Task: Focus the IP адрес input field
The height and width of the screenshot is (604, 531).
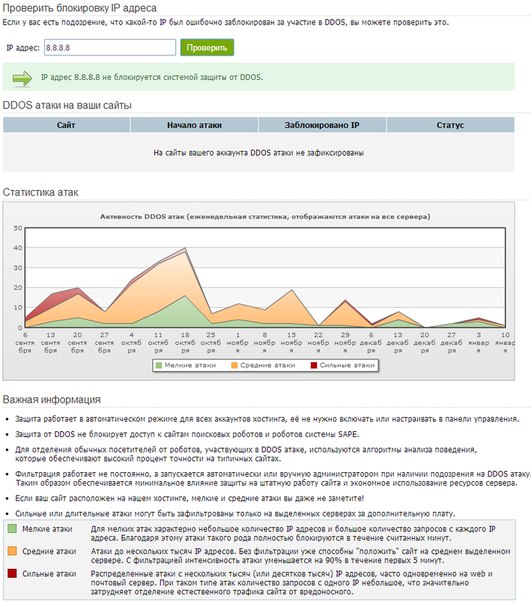Action: (110, 48)
